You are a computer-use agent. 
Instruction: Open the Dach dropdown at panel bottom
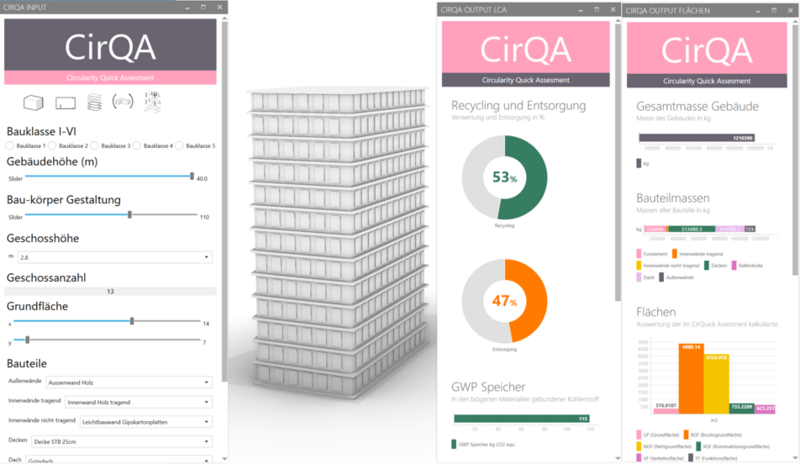pos(119,460)
